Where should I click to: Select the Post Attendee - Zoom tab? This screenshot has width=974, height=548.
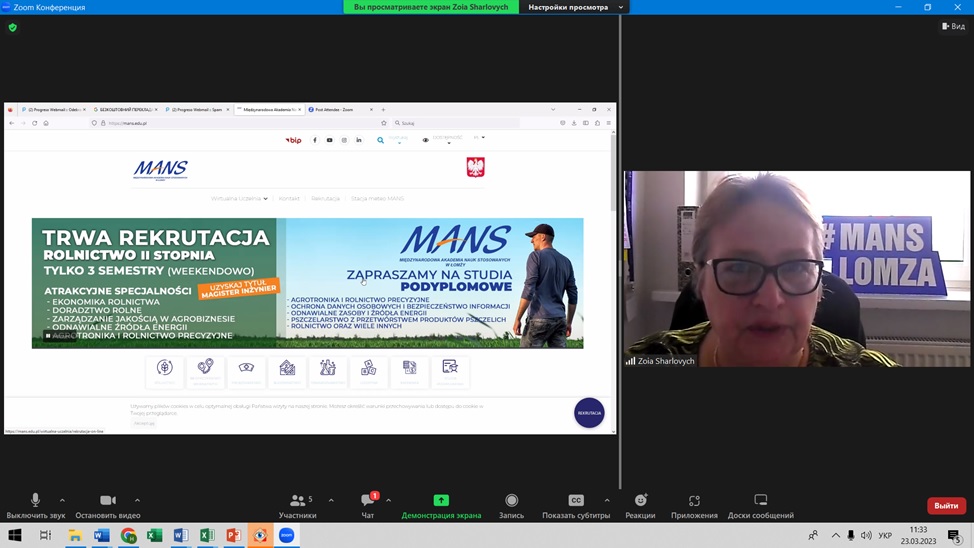(340, 109)
